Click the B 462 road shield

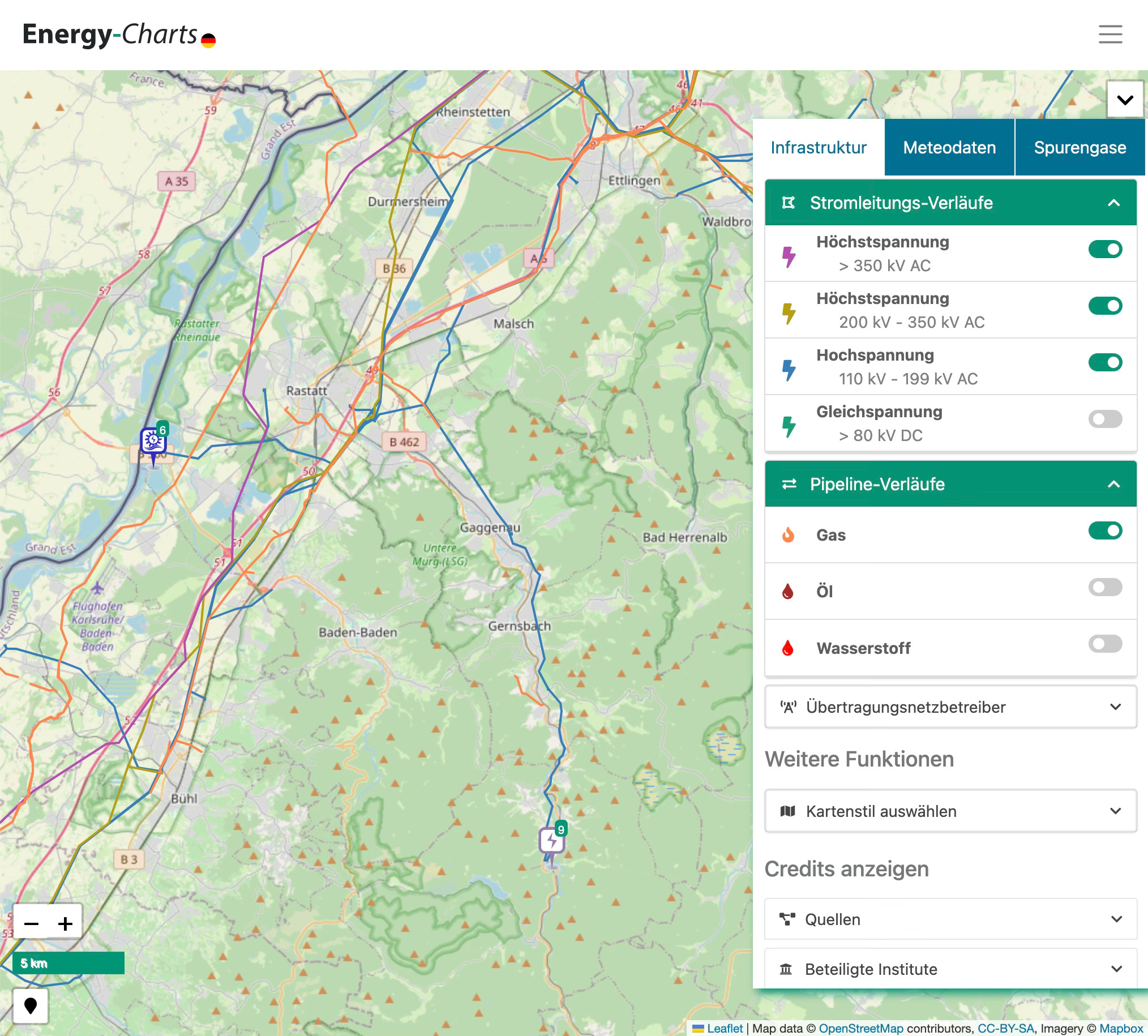click(x=404, y=442)
